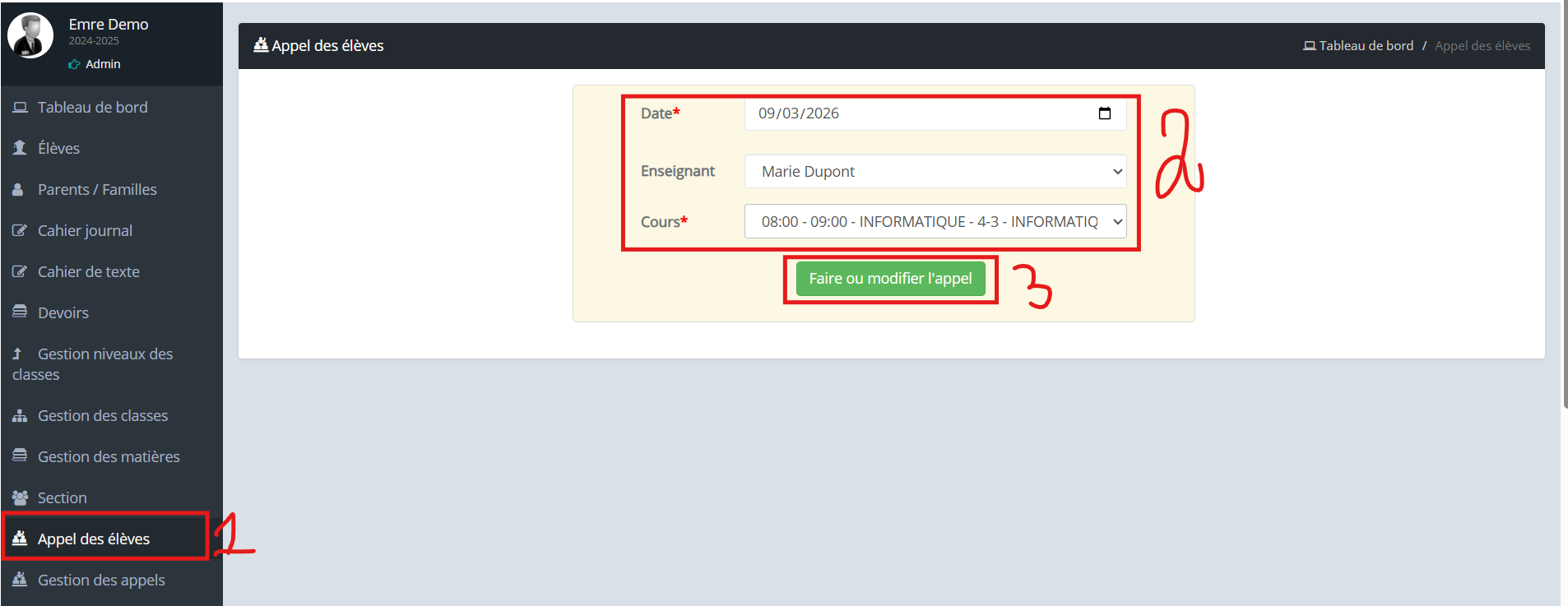Click the Cahier journal edit icon
The height and width of the screenshot is (606, 1568).
coord(20,231)
